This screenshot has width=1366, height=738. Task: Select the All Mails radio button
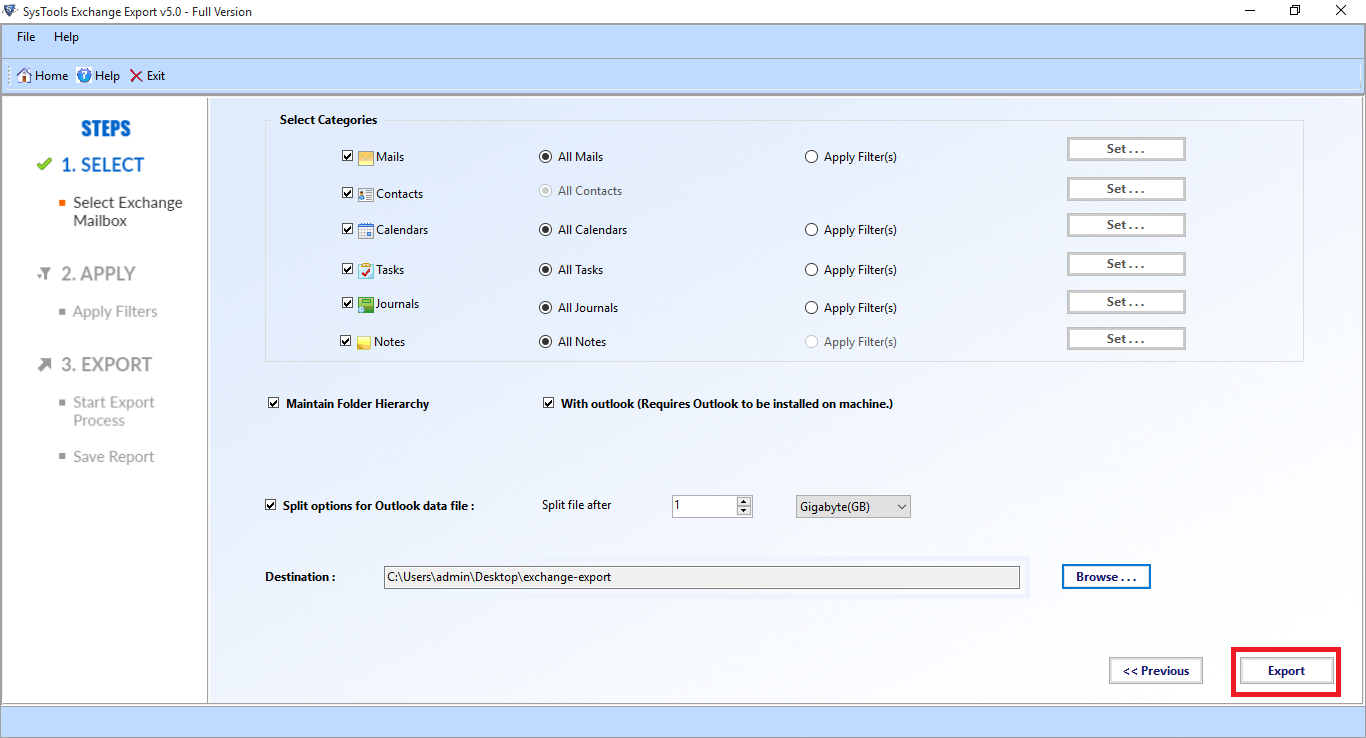pos(545,157)
